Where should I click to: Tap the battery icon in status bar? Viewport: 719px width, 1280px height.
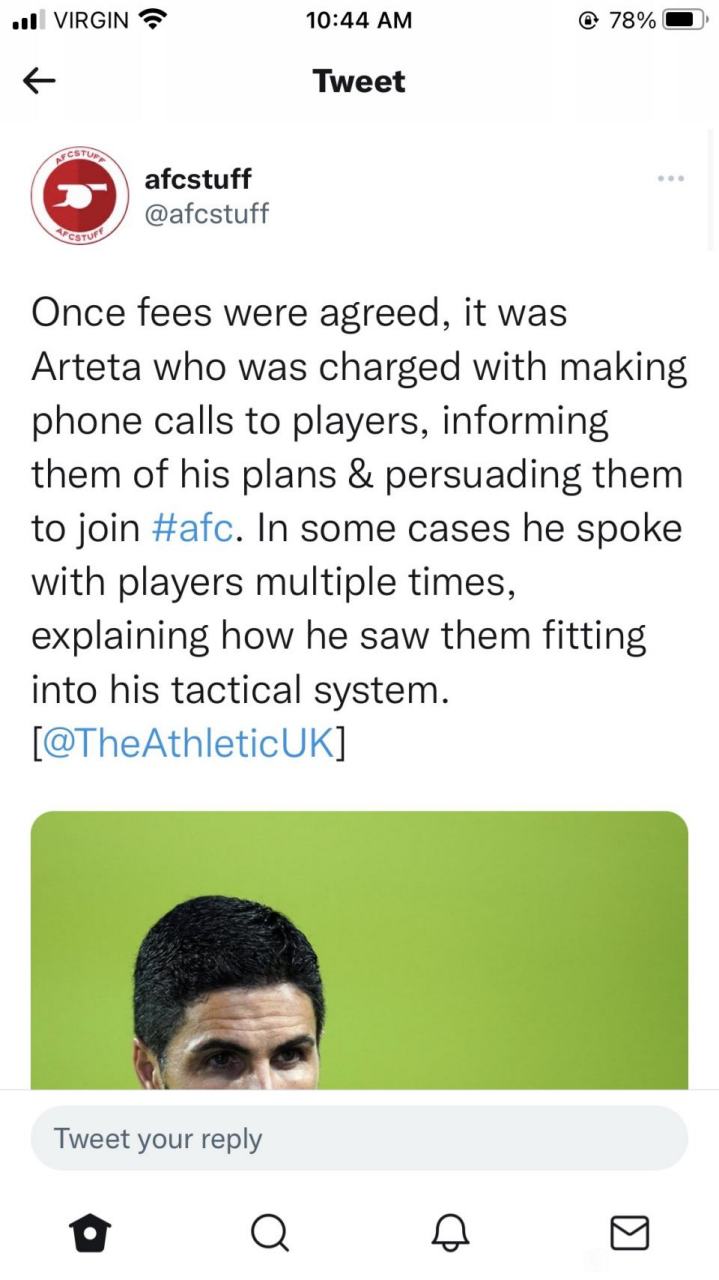[x=686, y=20]
